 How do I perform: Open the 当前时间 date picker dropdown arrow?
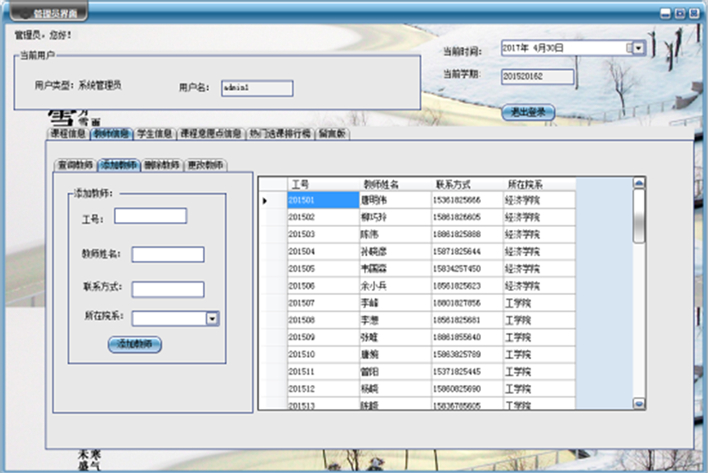(x=639, y=47)
